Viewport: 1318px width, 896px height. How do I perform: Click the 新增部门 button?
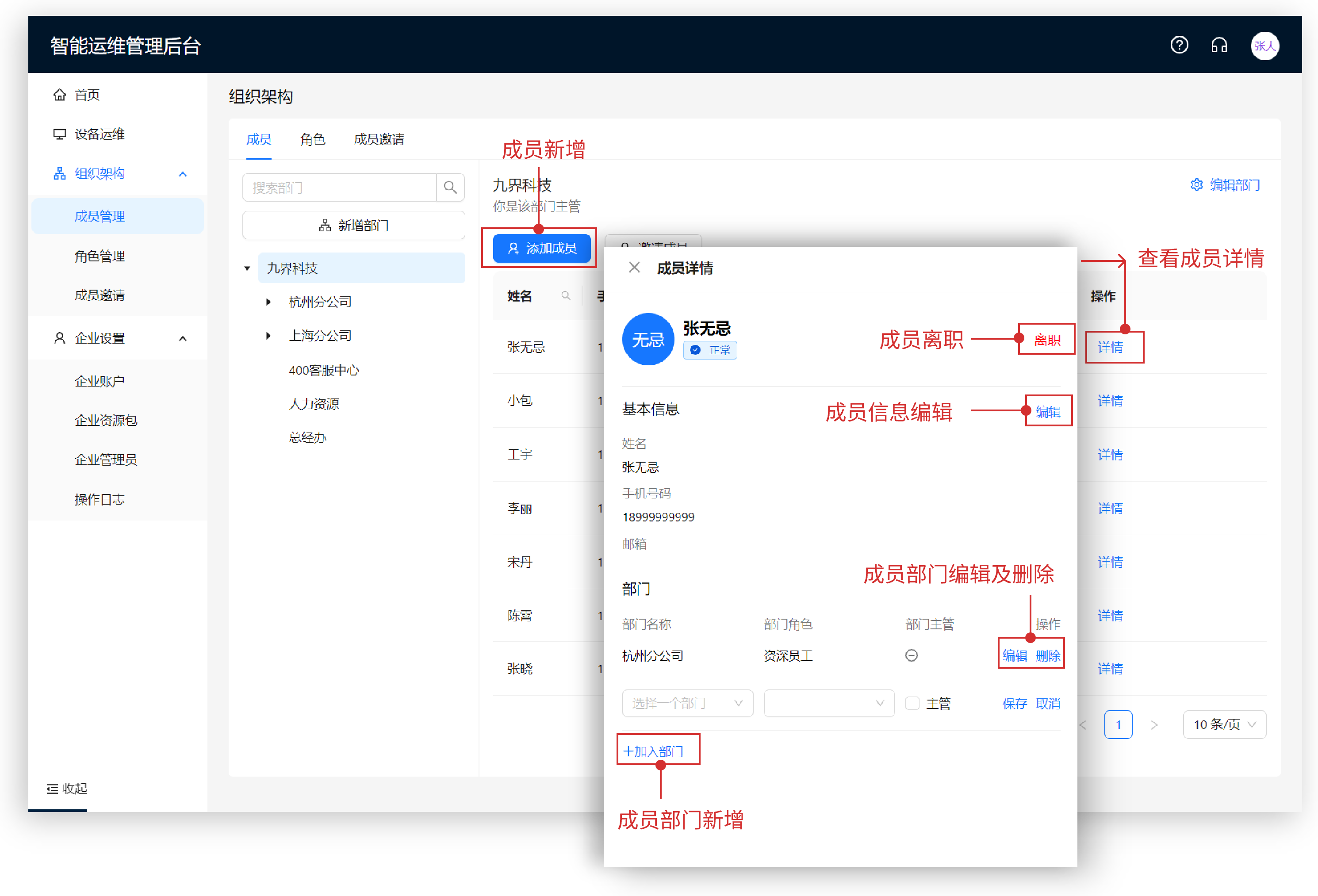pyautogui.click(x=353, y=225)
